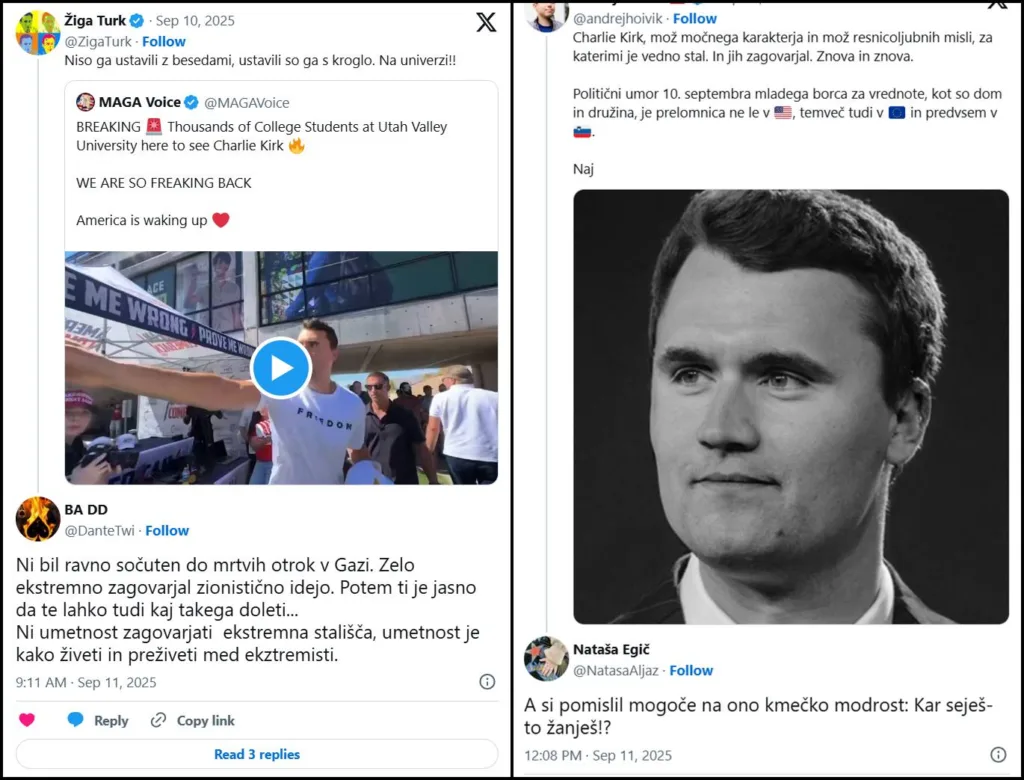Viewport: 1024px width, 780px height.
Task: Like the BA DD reply with heart icon
Action: (x=27, y=720)
